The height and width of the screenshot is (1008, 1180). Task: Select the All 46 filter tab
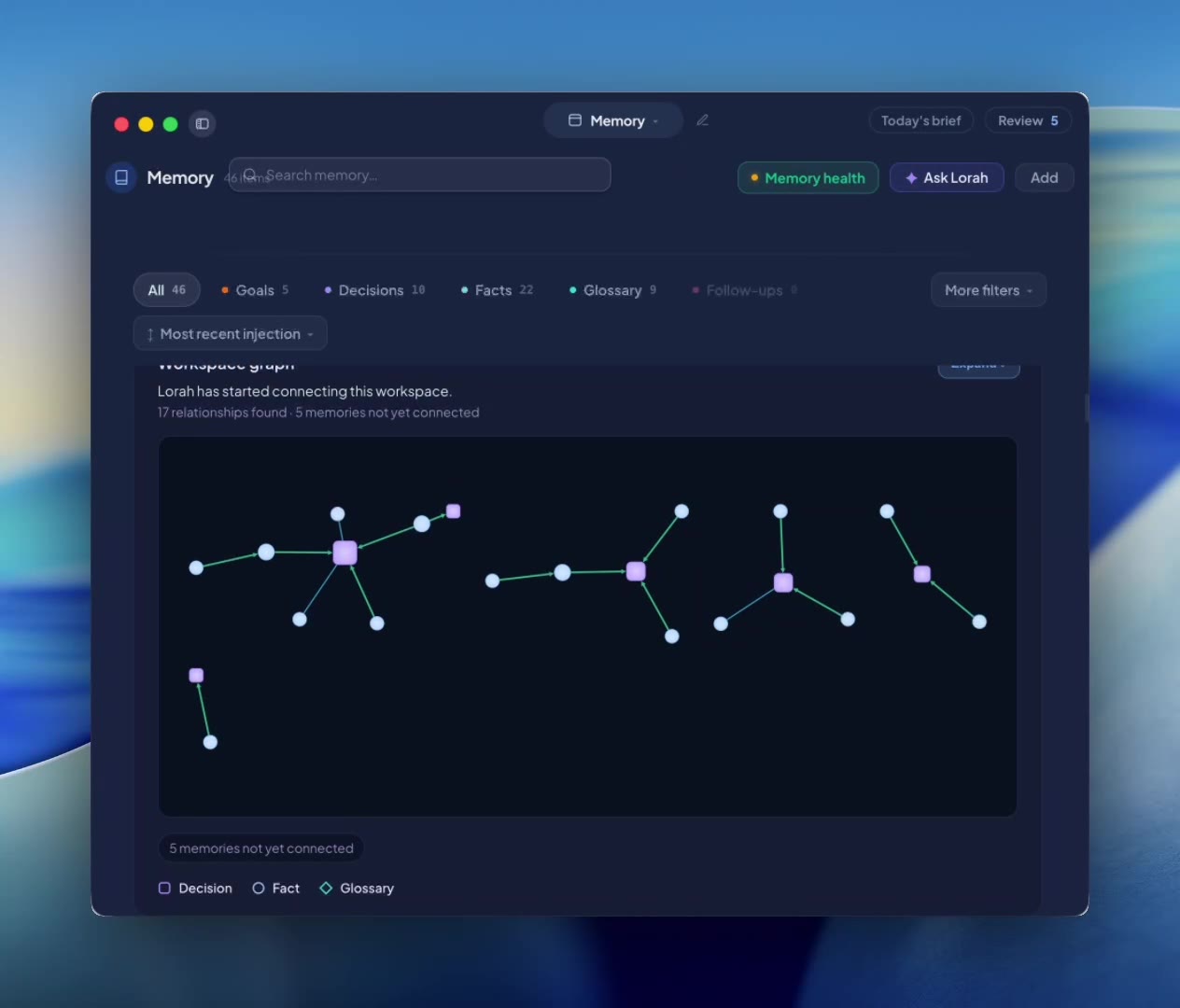167,290
